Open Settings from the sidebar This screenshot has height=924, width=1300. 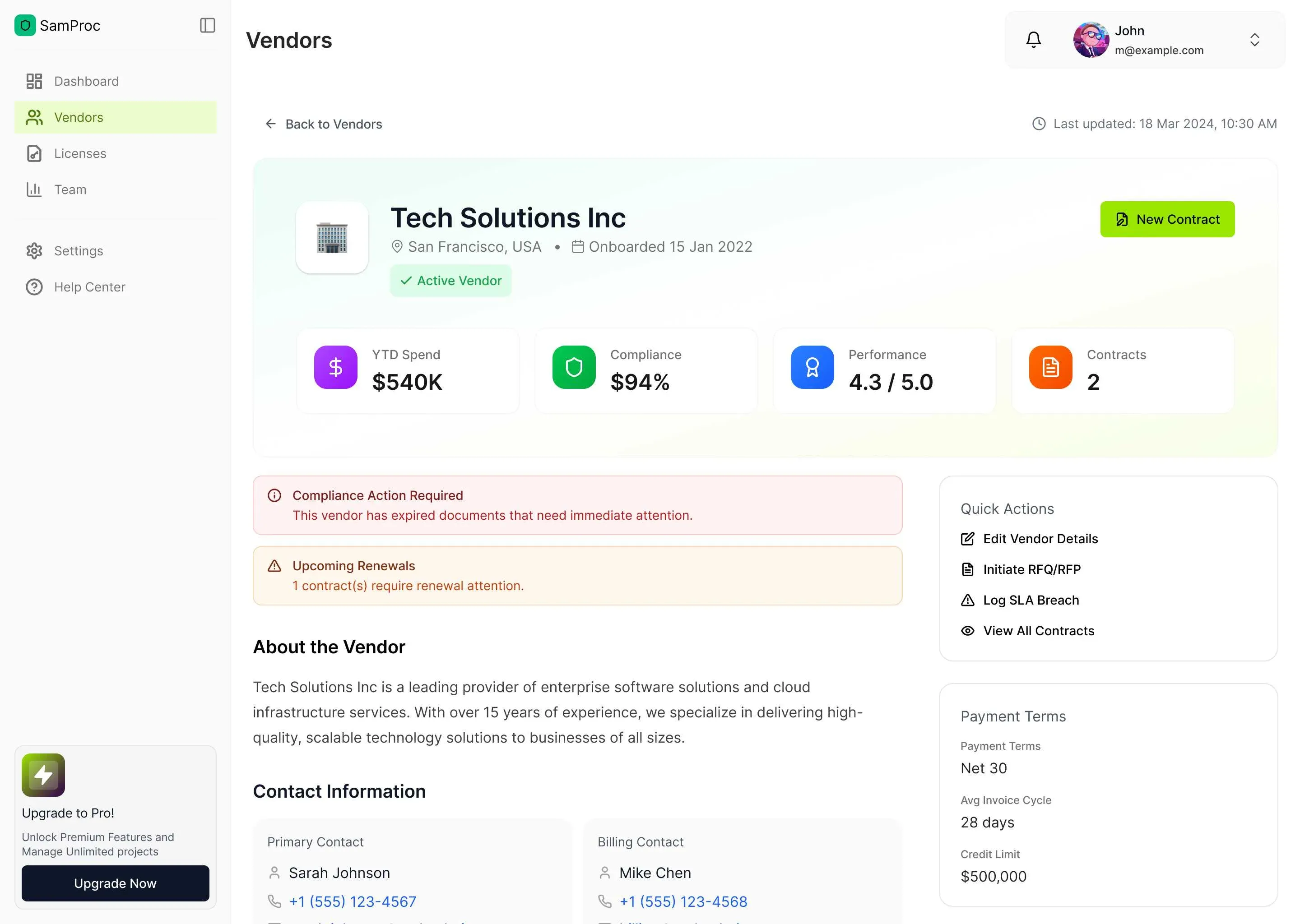pos(116,251)
